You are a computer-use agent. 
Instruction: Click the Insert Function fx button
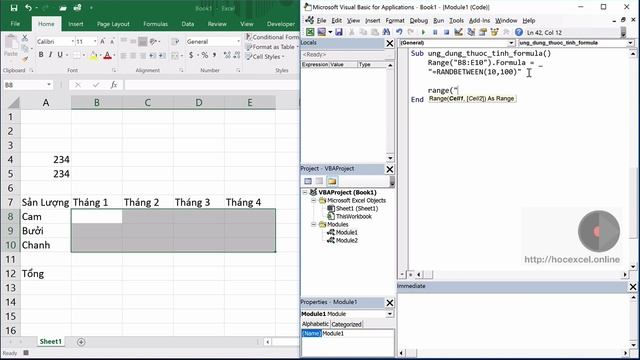point(114,84)
